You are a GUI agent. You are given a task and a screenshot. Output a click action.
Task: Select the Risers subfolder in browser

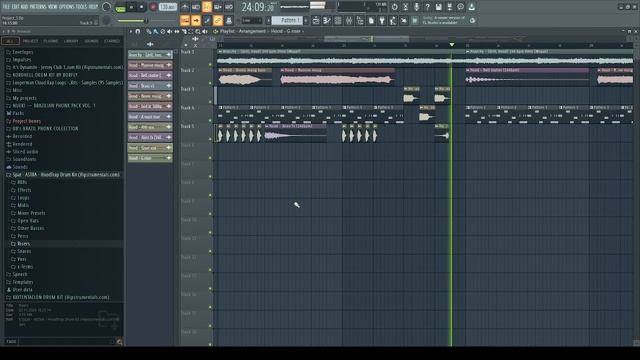point(24,244)
